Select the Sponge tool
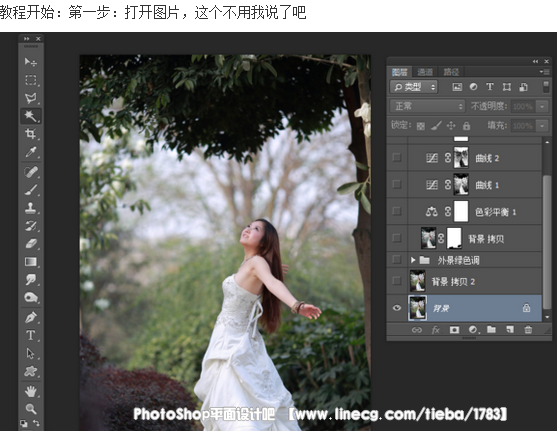 pyautogui.click(x=31, y=297)
